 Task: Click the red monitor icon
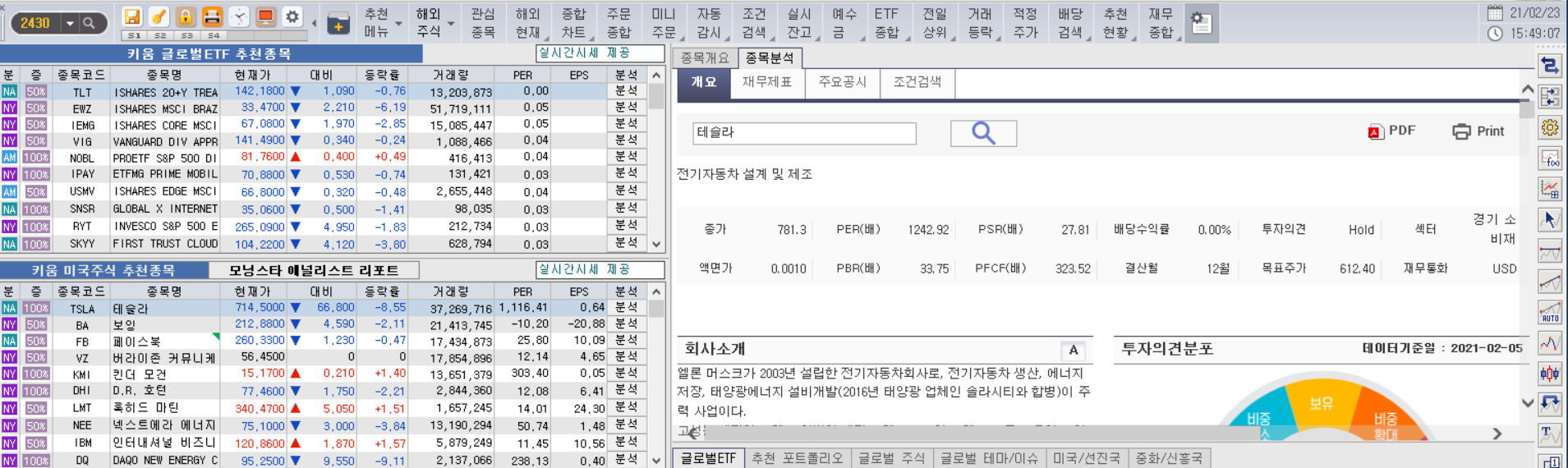265,16
